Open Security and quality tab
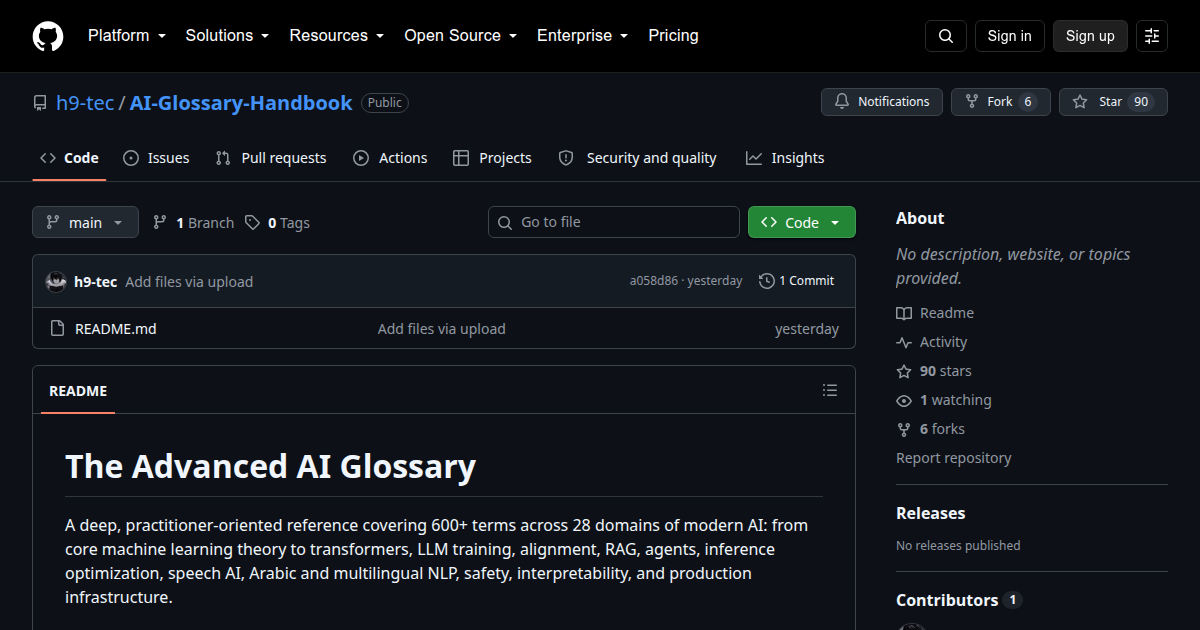 [x=638, y=158]
